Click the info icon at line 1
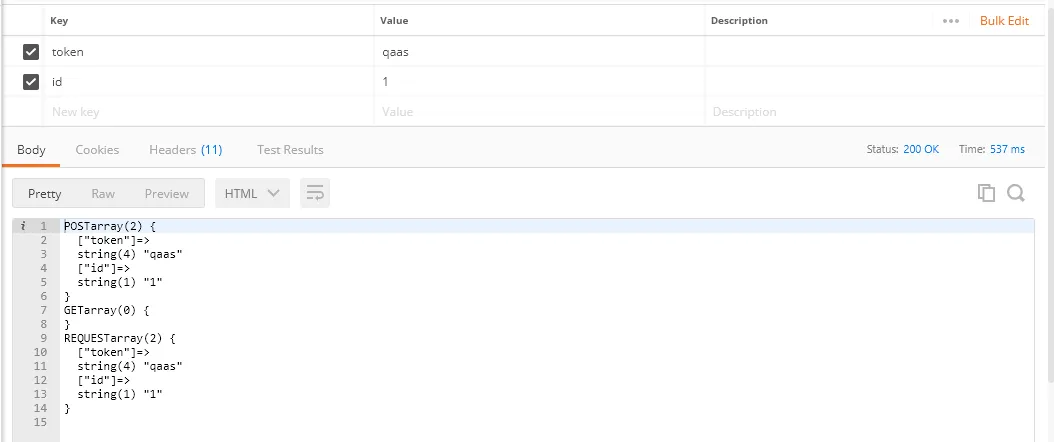The image size is (1054, 442). tap(23, 227)
